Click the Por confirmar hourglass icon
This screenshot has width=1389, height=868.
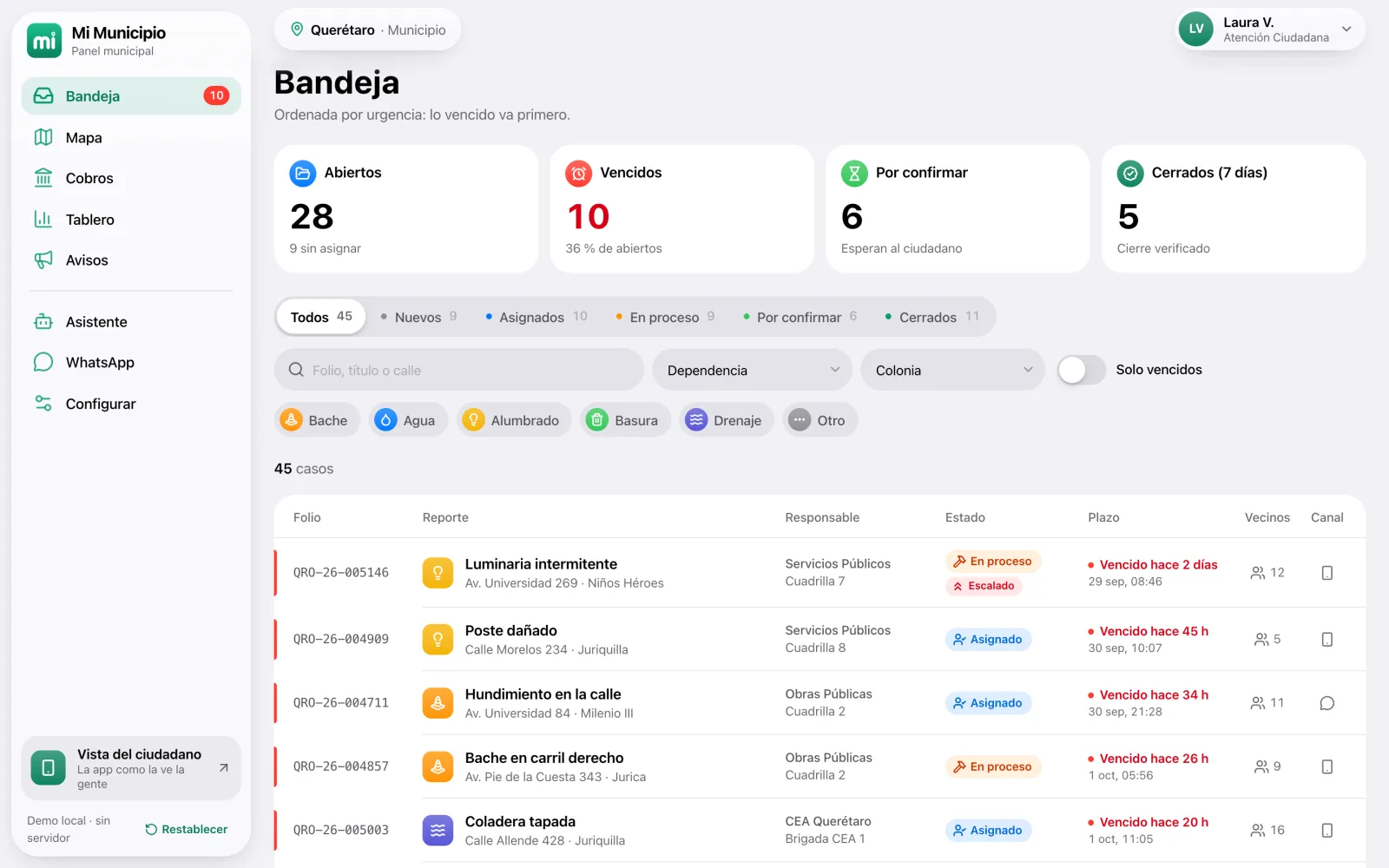point(854,174)
